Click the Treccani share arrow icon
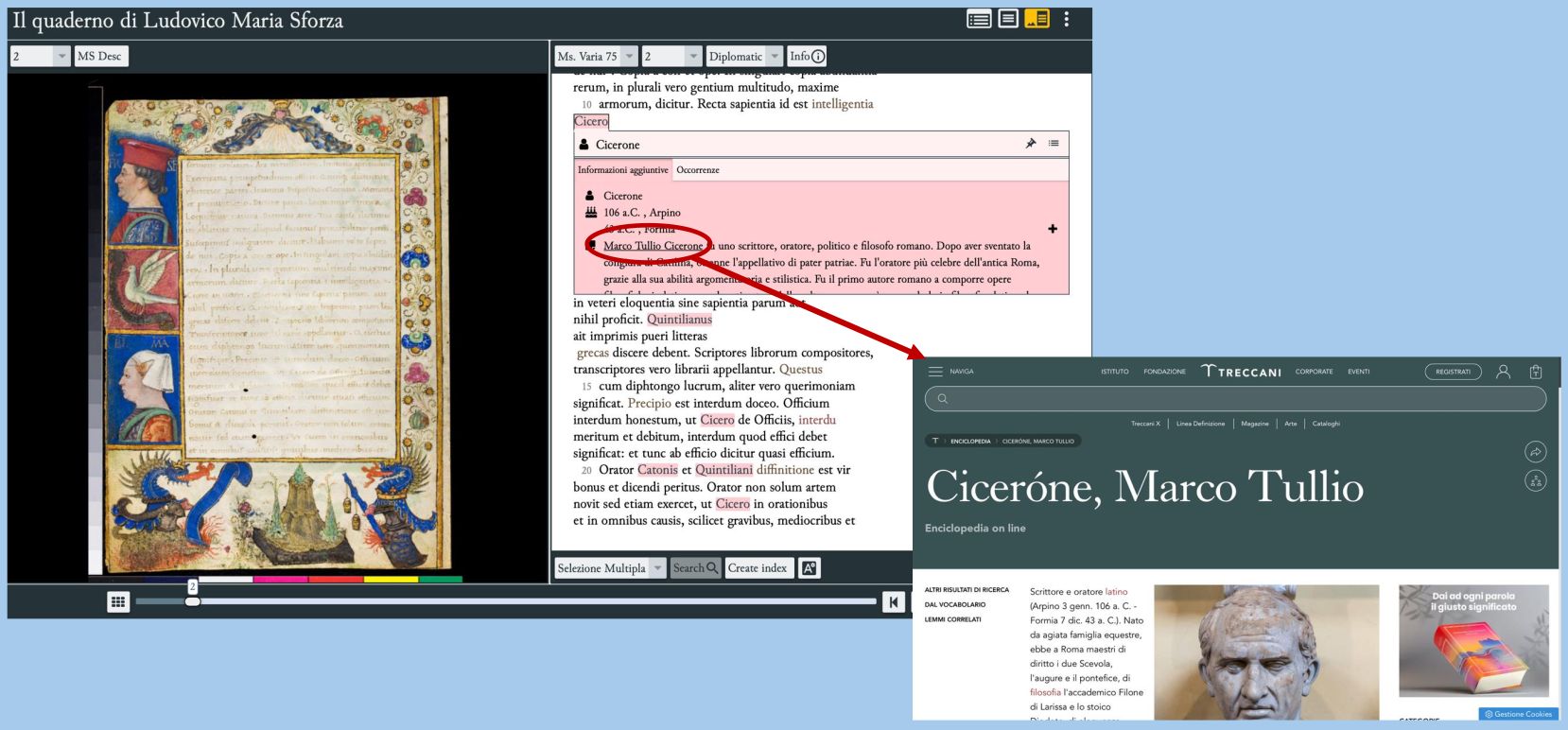1568x730 pixels. [1536, 452]
